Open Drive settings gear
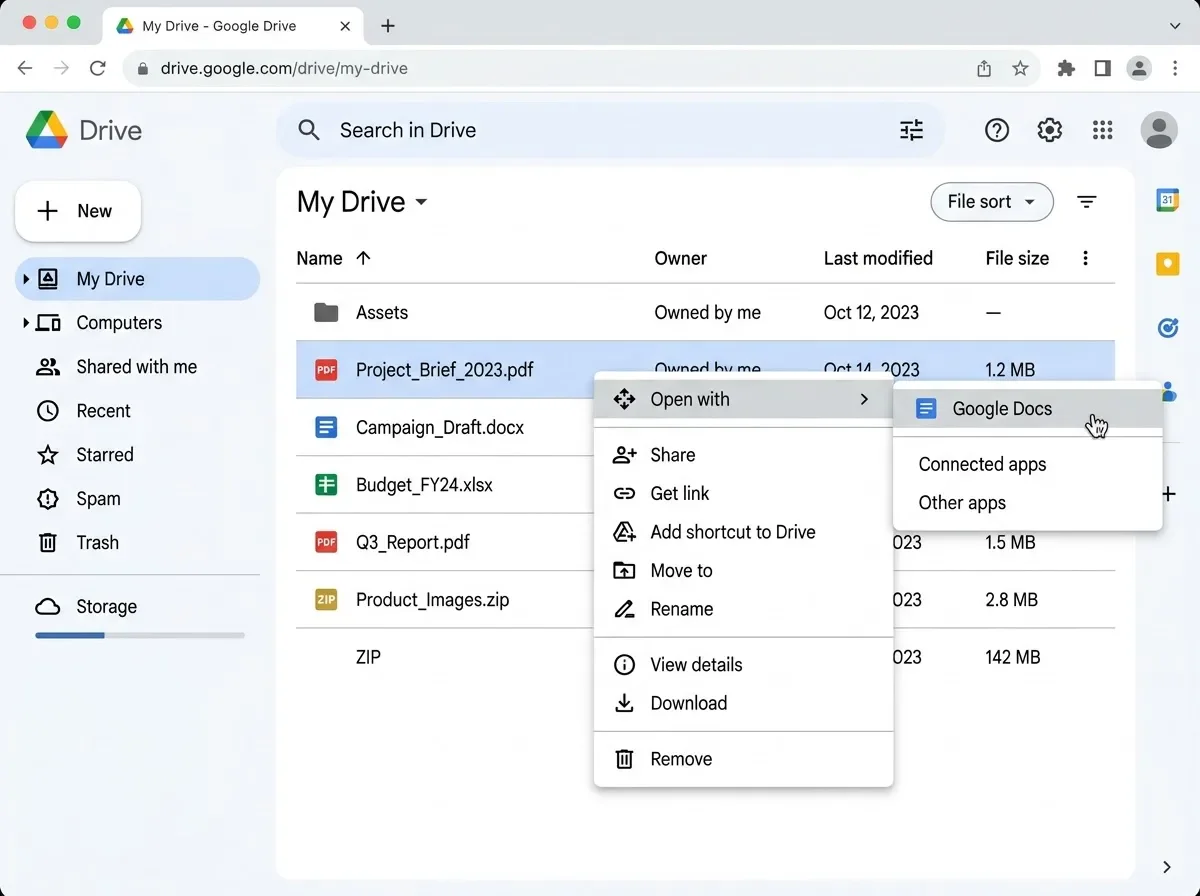 pyautogui.click(x=1049, y=130)
